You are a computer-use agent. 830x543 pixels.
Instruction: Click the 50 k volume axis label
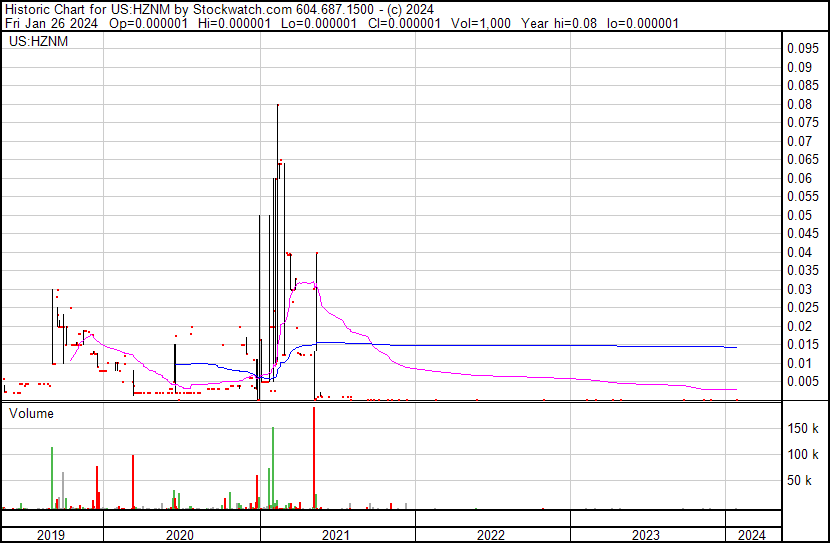tap(804, 481)
